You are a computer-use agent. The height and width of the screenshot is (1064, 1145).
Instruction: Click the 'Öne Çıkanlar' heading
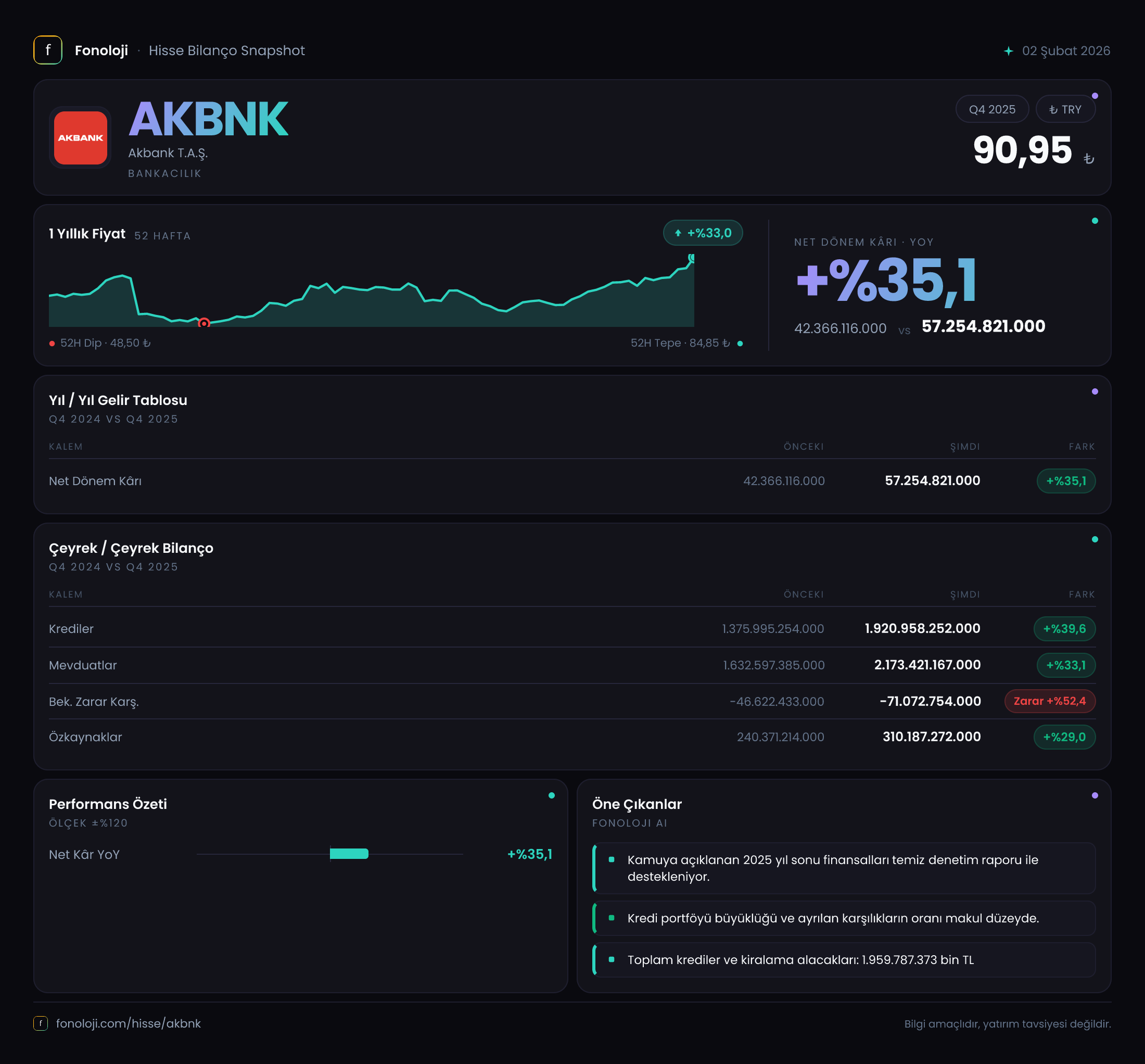pyautogui.click(x=637, y=804)
